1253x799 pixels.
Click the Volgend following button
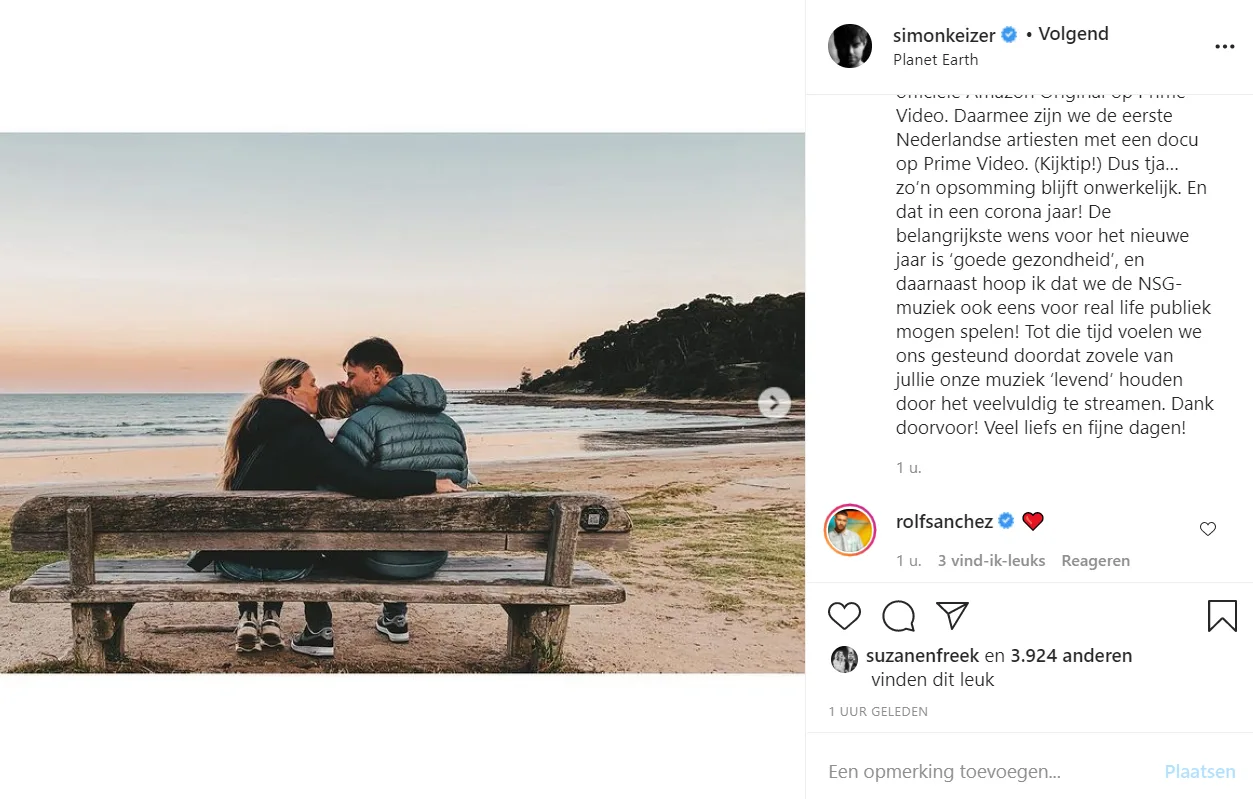tap(1073, 34)
